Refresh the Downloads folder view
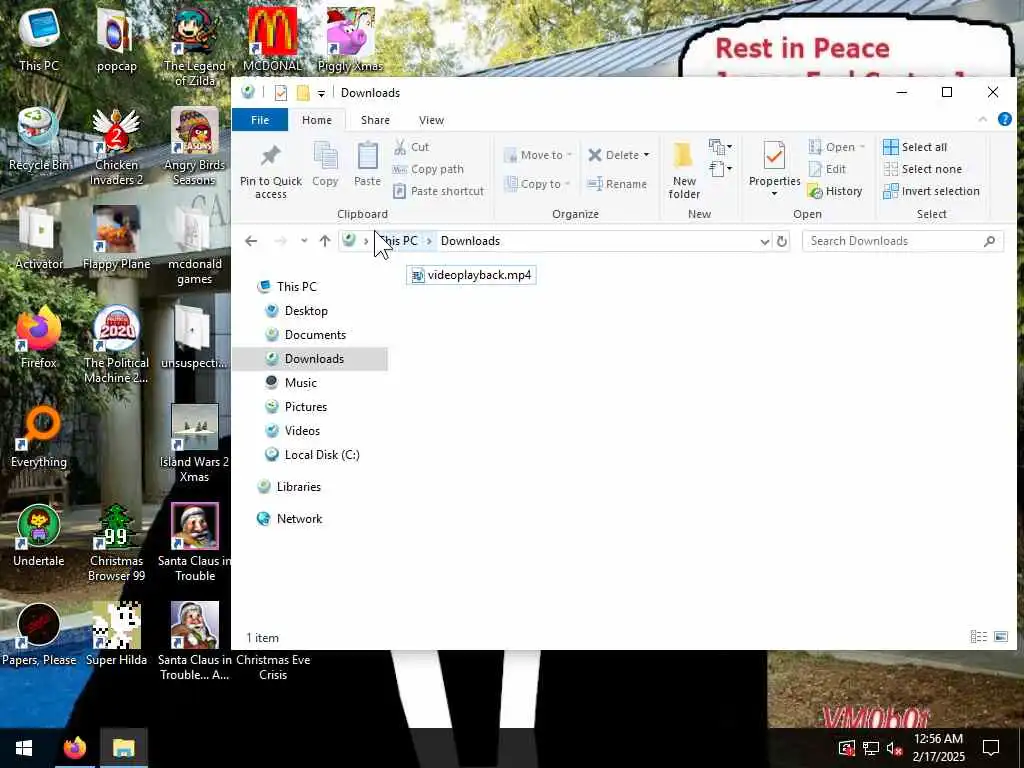The image size is (1024, 768). [782, 241]
